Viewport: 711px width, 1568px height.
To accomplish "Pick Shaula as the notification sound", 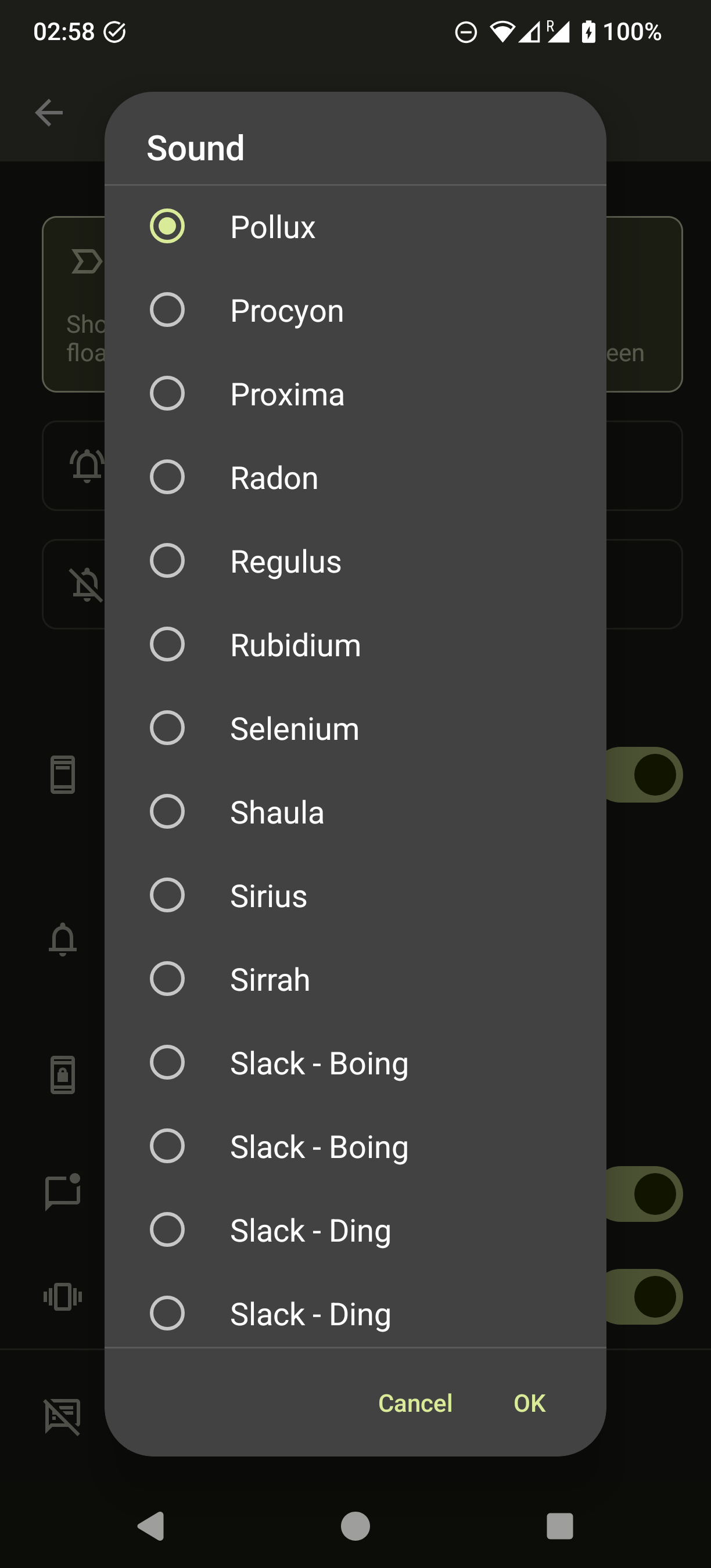I will tap(167, 811).
